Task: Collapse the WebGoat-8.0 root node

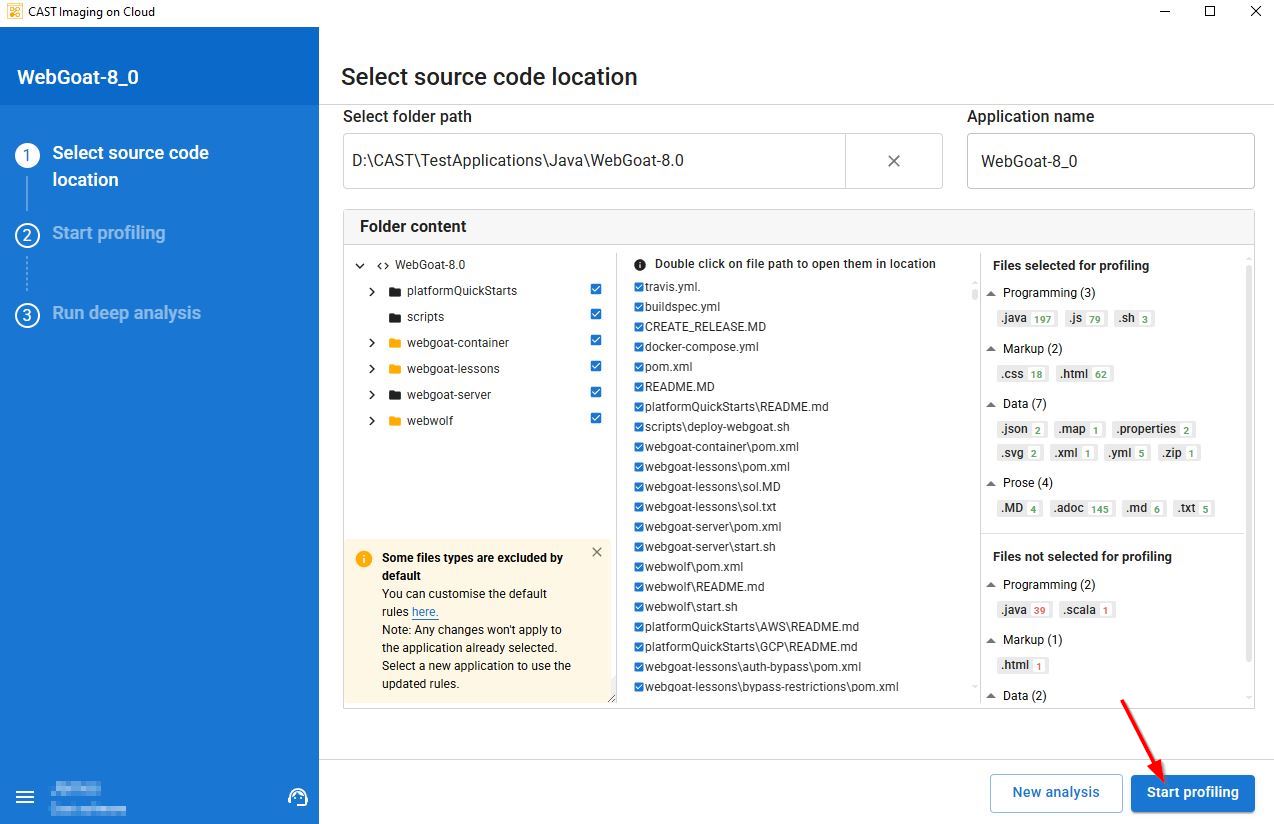Action: [x=360, y=266]
